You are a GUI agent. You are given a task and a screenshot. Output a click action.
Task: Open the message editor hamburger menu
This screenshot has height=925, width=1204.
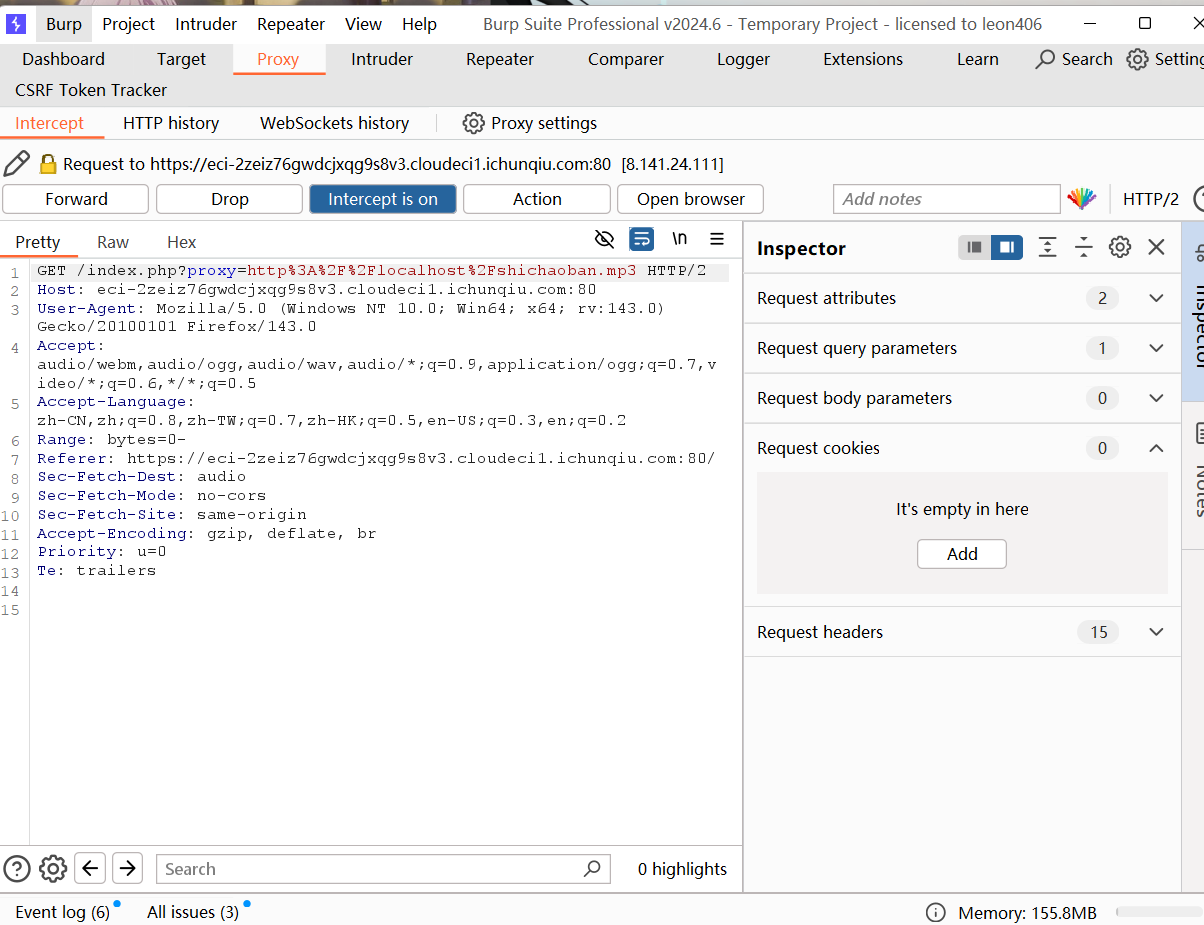pos(717,239)
